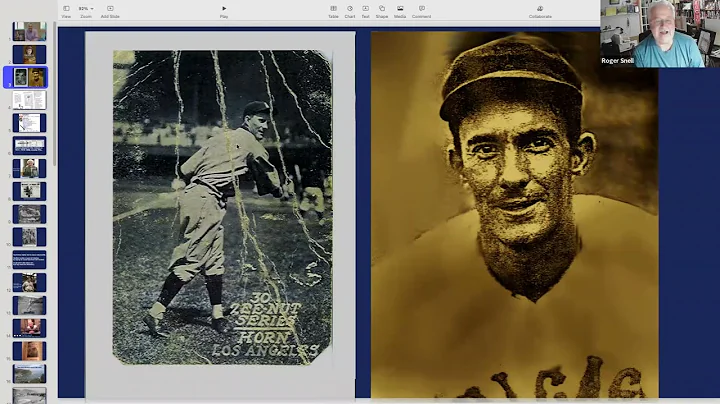Select slide 15 thumbnail in navigator
This screenshot has height=404, width=720.
(29, 351)
